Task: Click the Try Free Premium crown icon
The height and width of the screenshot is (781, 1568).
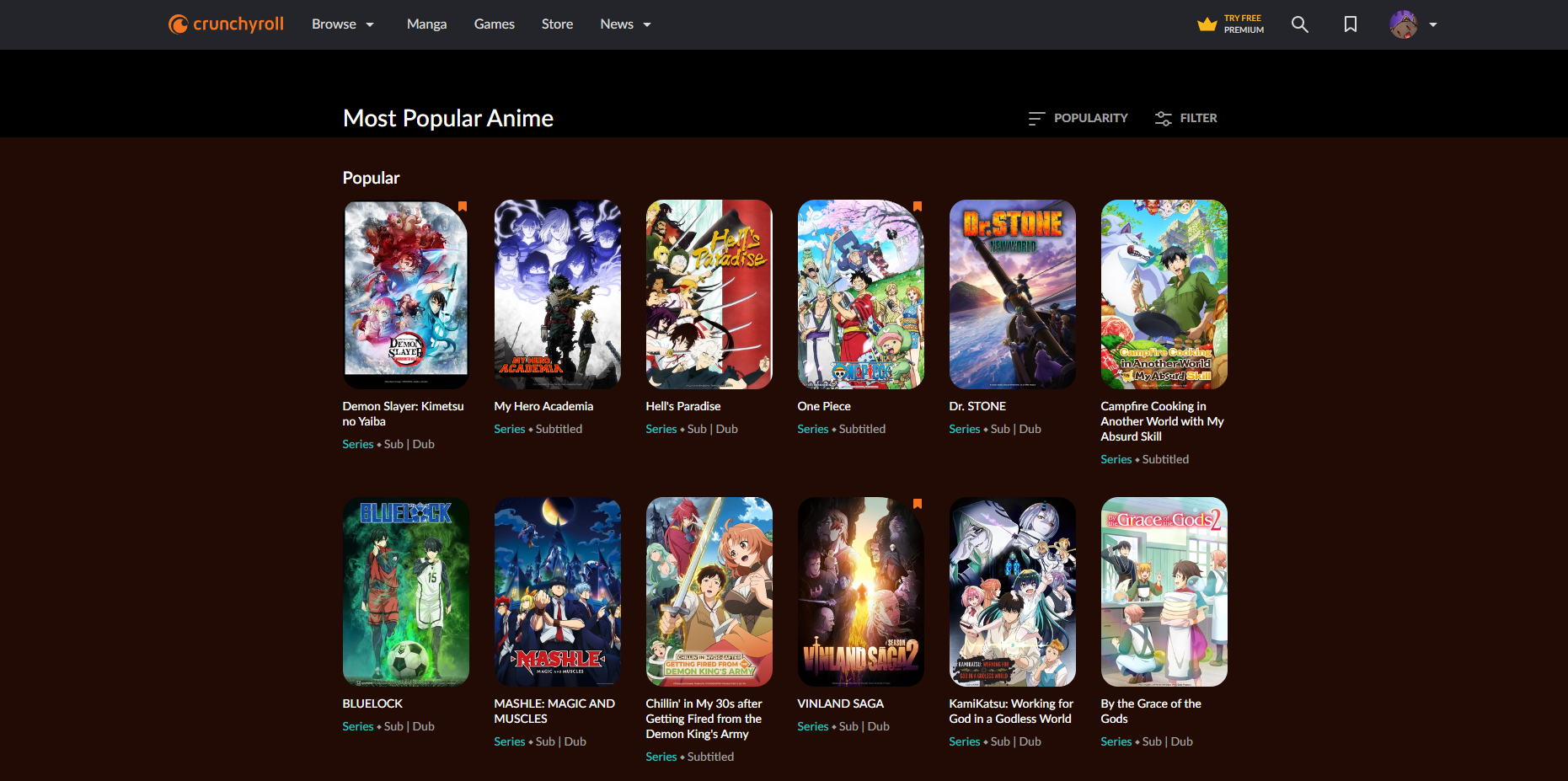Action: tap(1207, 24)
